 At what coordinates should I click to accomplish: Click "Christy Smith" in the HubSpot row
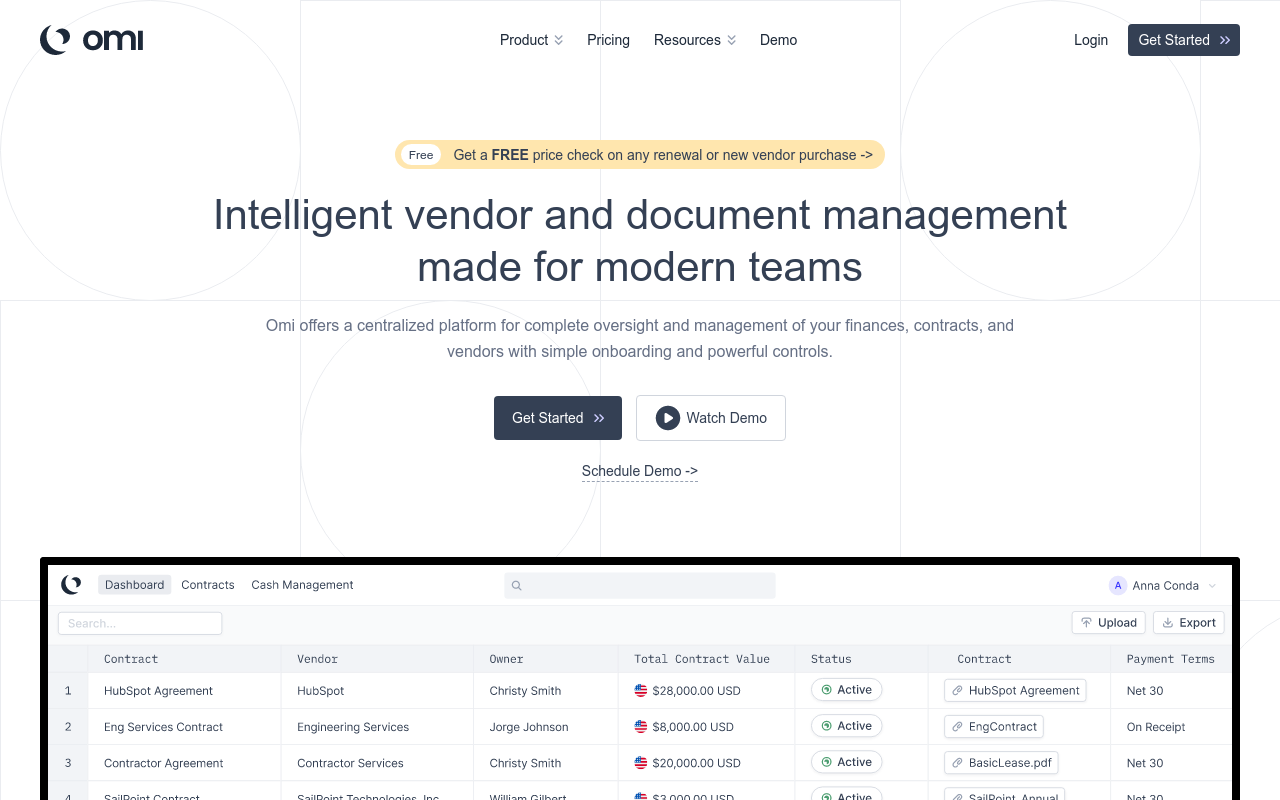click(x=525, y=691)
